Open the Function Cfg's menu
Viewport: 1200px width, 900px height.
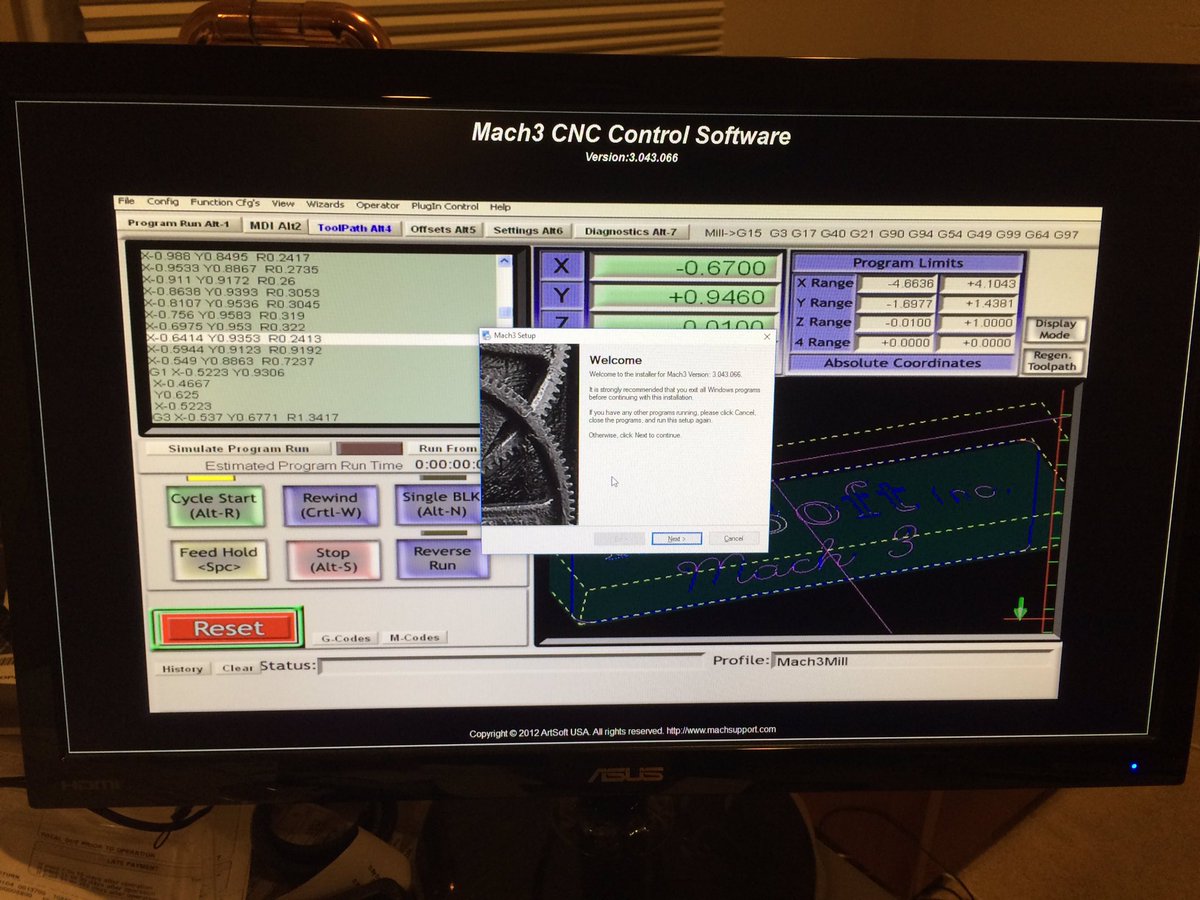225,203
